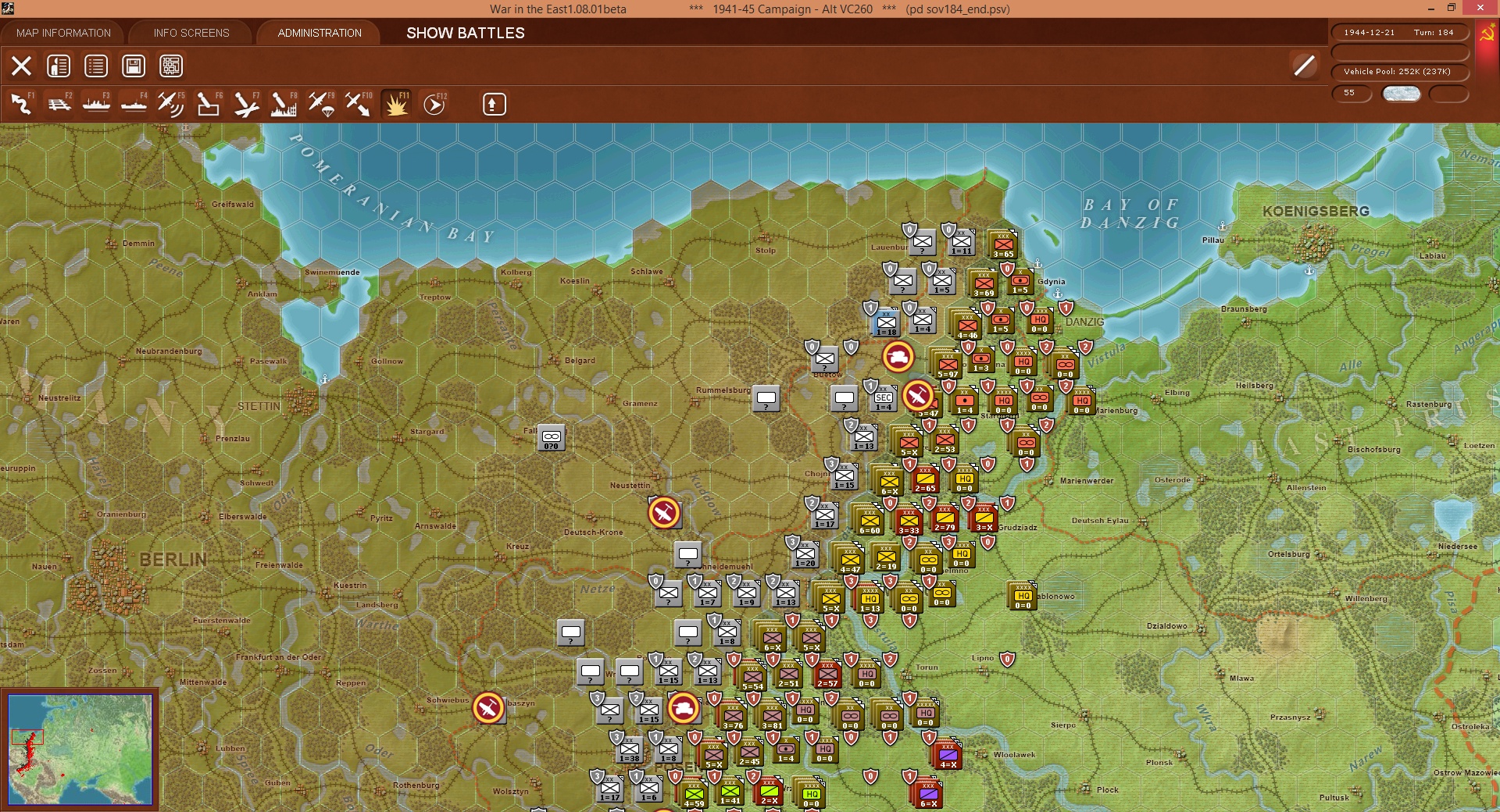Select the Soviet unit counter 5=97
1500x812 pixels.
[948, 365]
